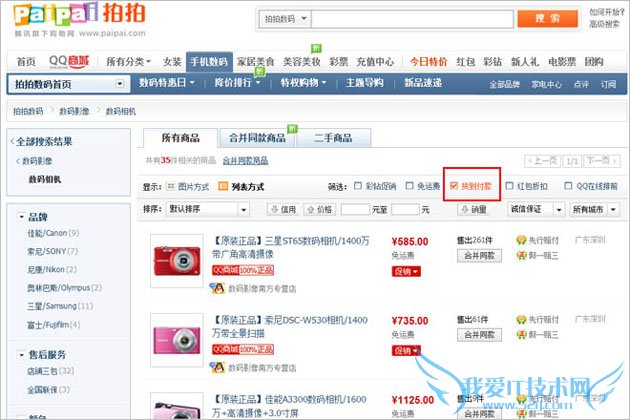The image size is (630, 420).
Task: Open the 诚信保证 dropdown
Action: [536, 209]
